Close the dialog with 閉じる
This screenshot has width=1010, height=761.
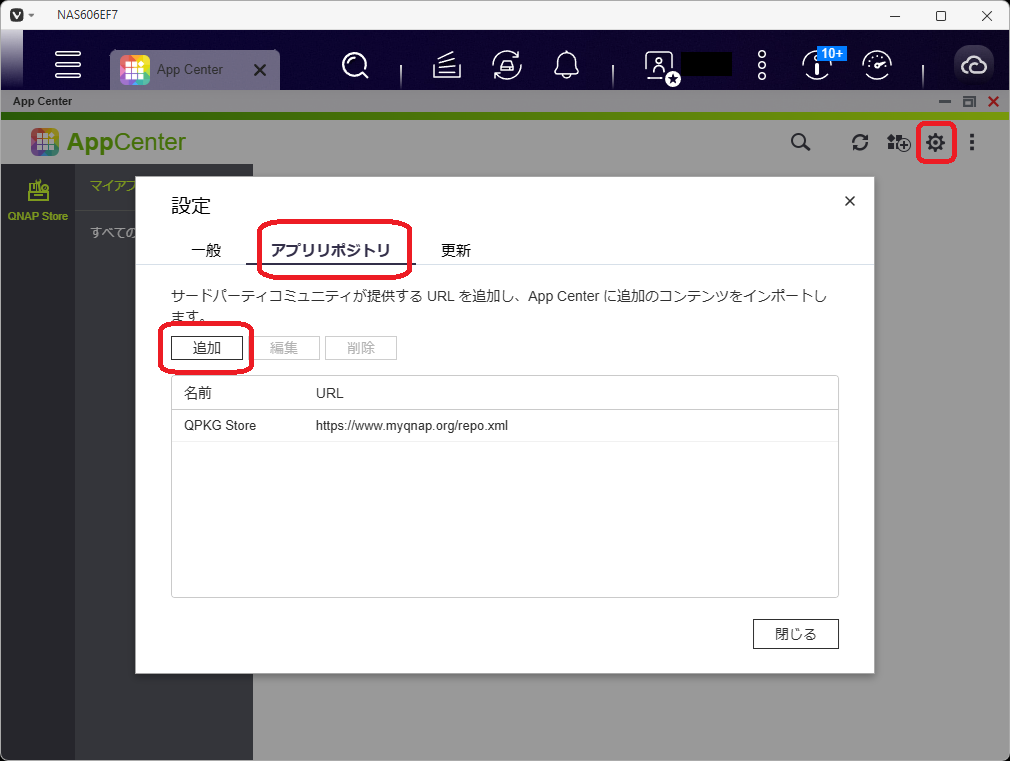click(795, 633)
